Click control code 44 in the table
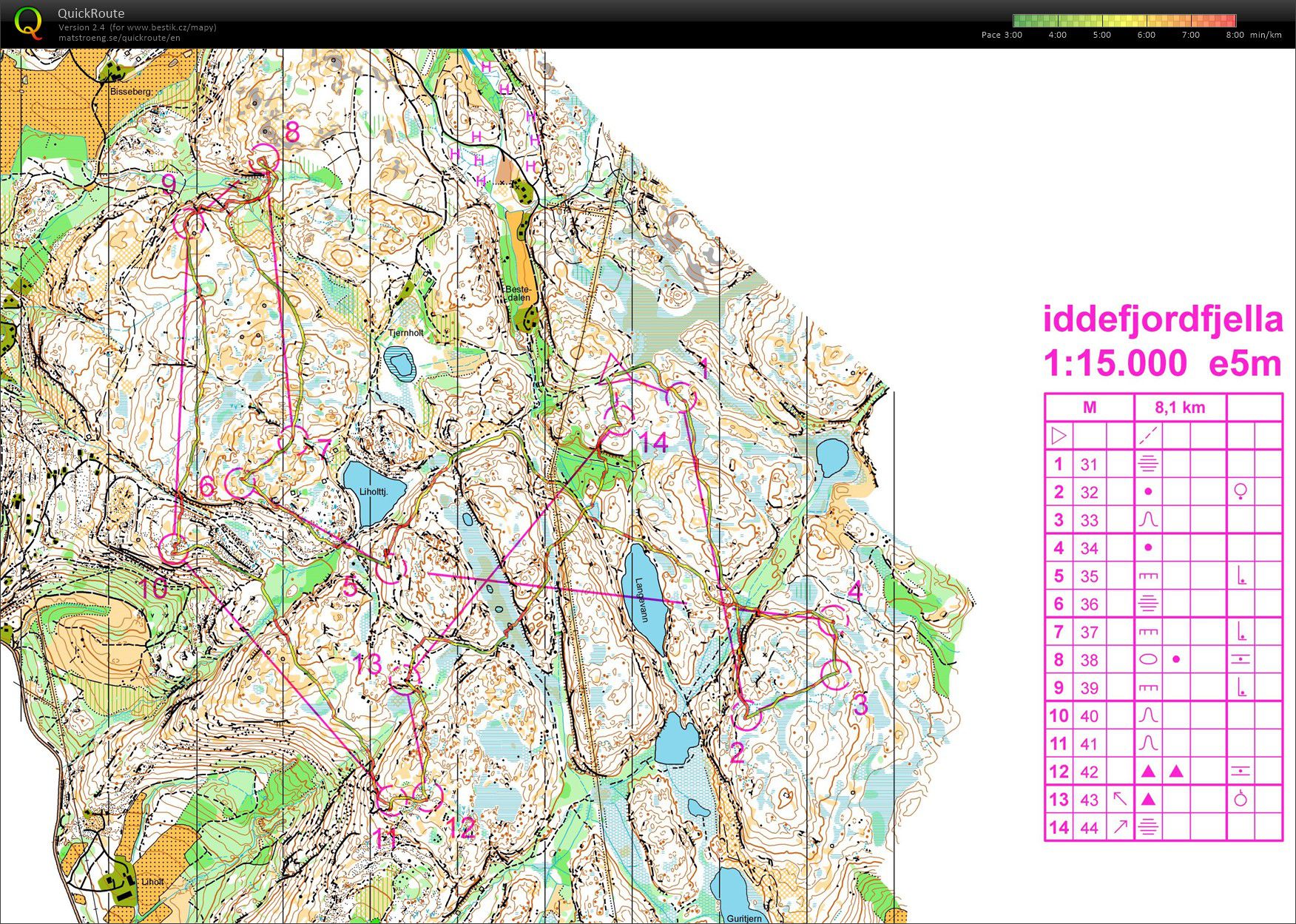 point(1089,828)
